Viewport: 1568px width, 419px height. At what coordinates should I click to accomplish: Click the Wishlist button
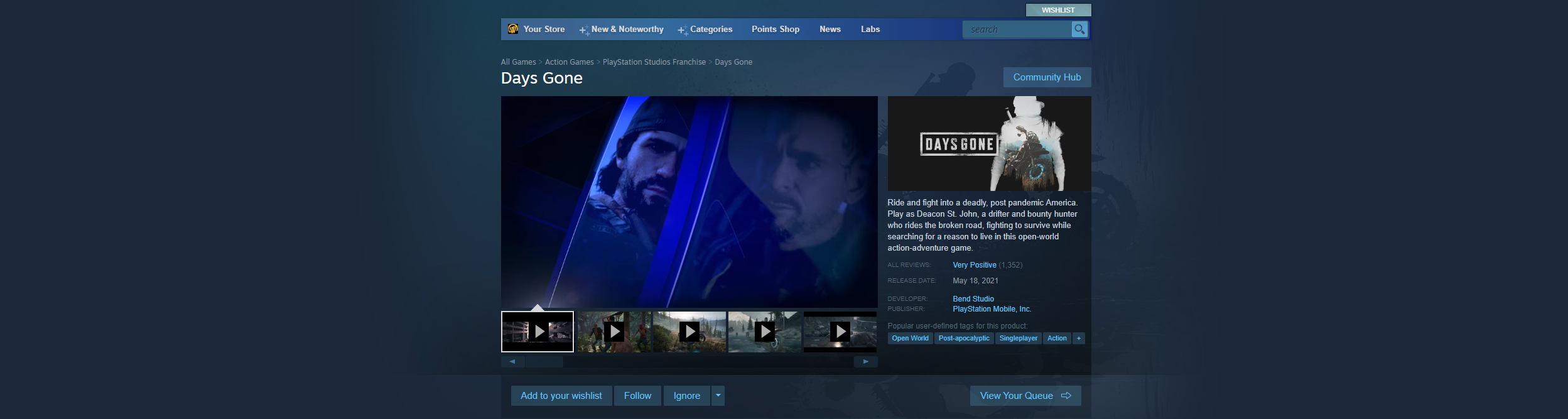pos(1058,10)
